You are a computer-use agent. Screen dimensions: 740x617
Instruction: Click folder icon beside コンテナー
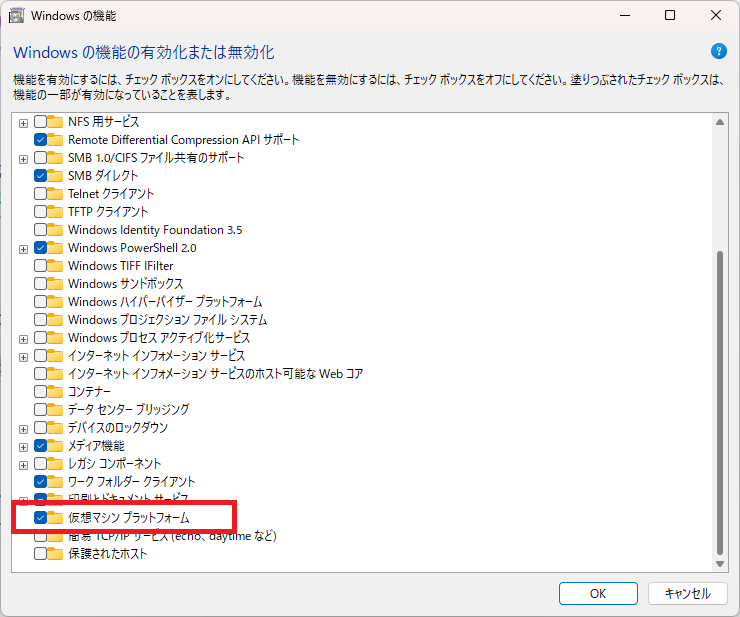(55, 391)
